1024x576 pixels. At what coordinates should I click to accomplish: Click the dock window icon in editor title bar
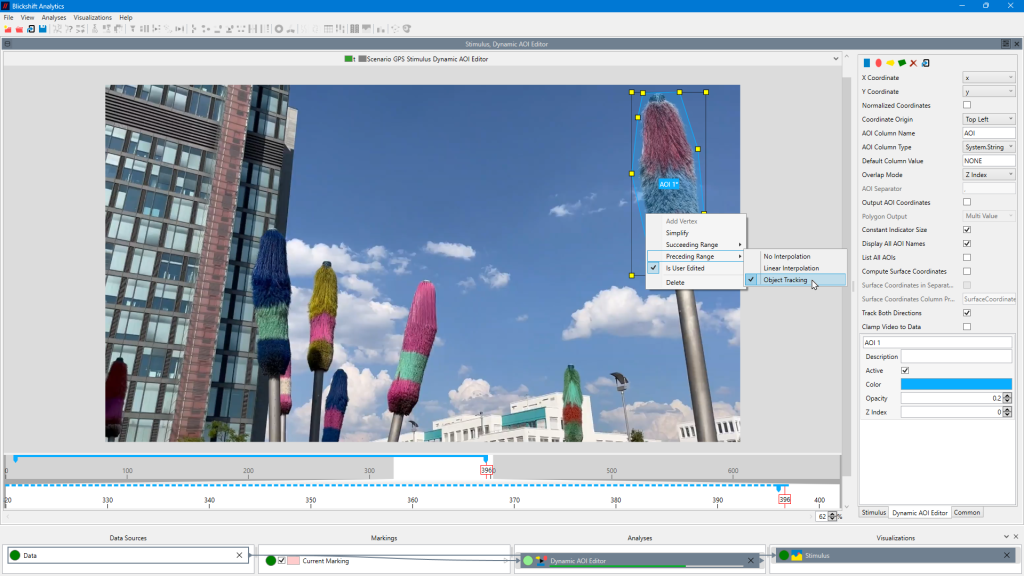click(1005, 44)
